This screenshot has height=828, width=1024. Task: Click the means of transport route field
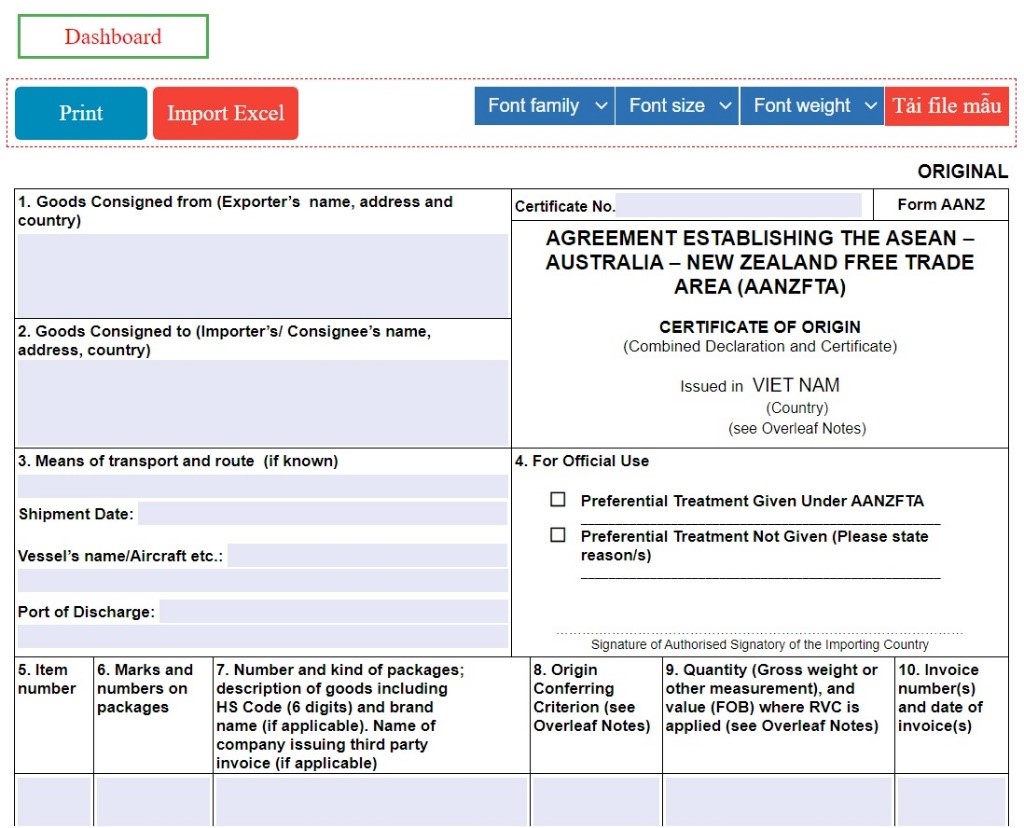tap(263, 487)
